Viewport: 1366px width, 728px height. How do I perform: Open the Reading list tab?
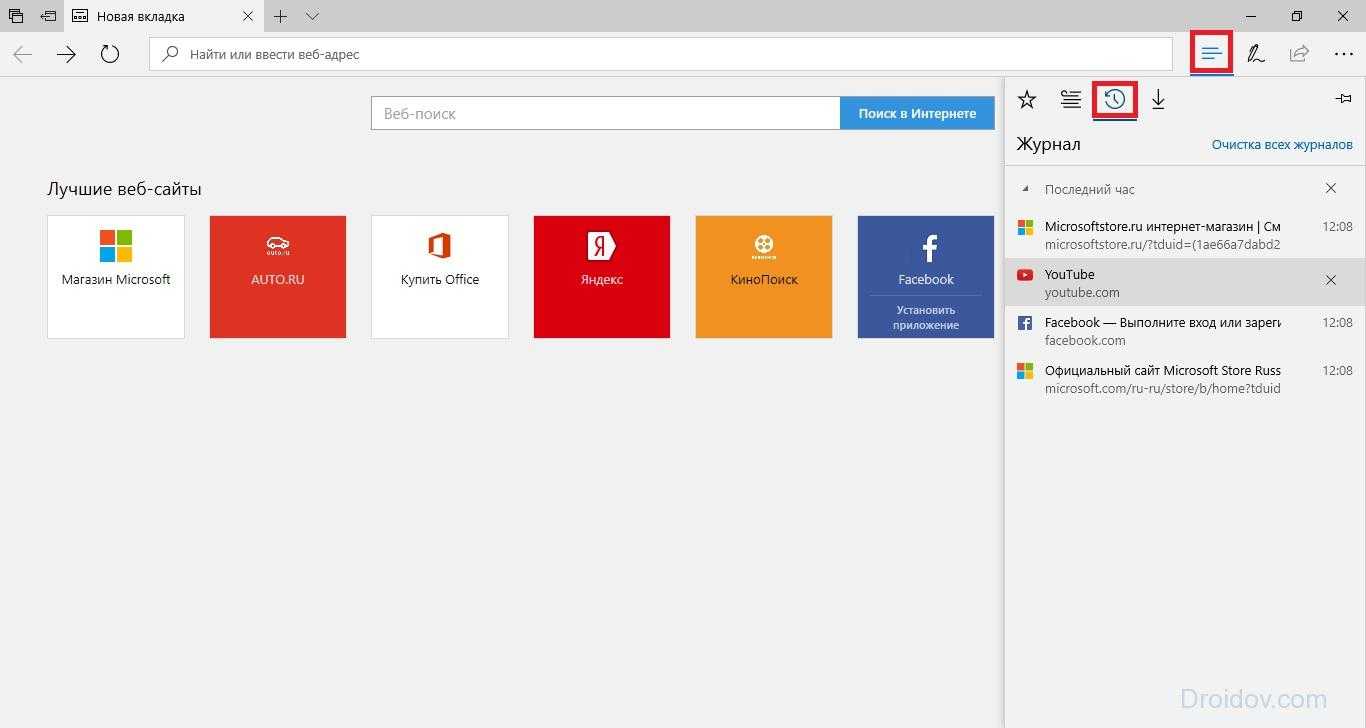pos(1071,100)
